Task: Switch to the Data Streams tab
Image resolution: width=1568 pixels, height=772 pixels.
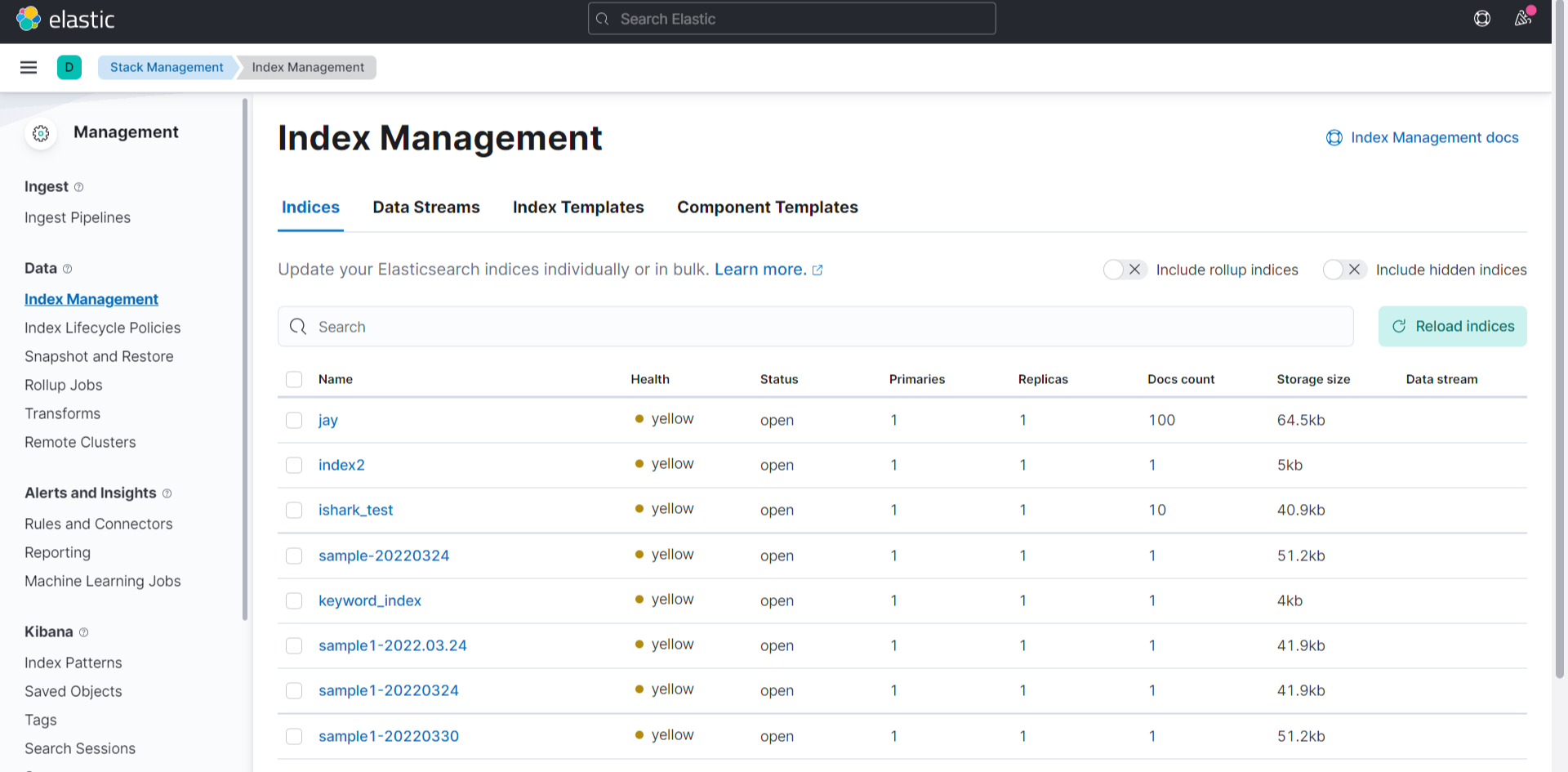Action: (426, 208)
